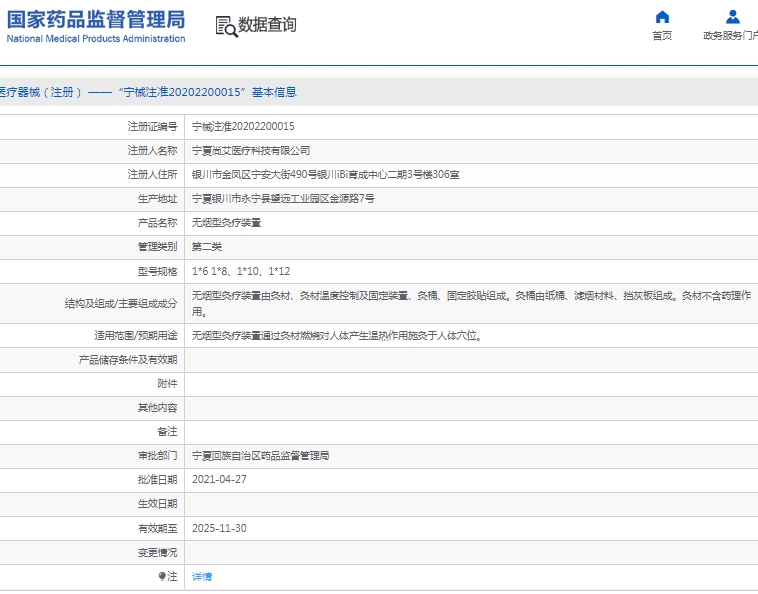Click the approval date 2021-04-27
This screenshot has width=758, height=594.
tap(219, 479)
